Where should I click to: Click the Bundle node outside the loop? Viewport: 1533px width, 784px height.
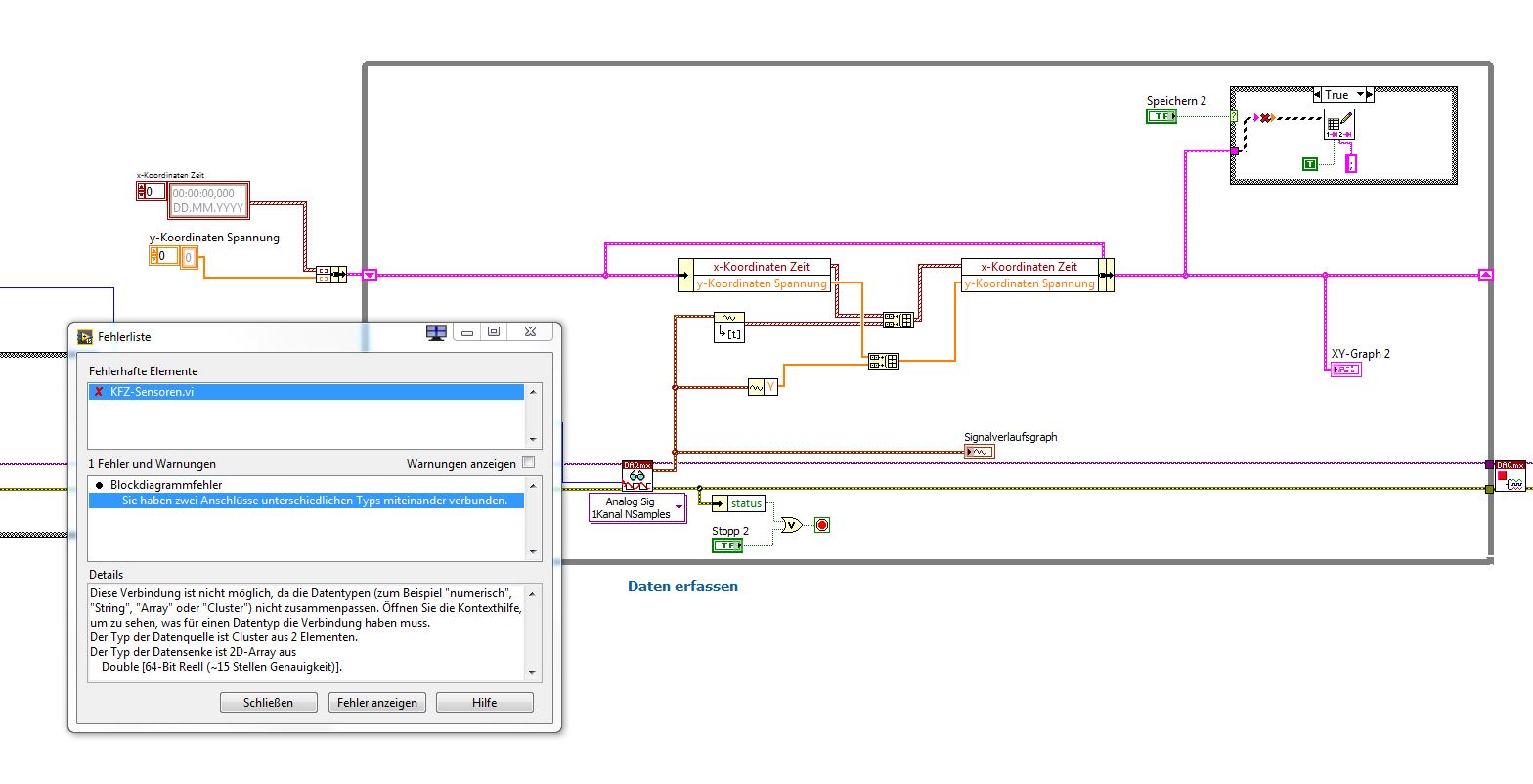tap(330, 275)
